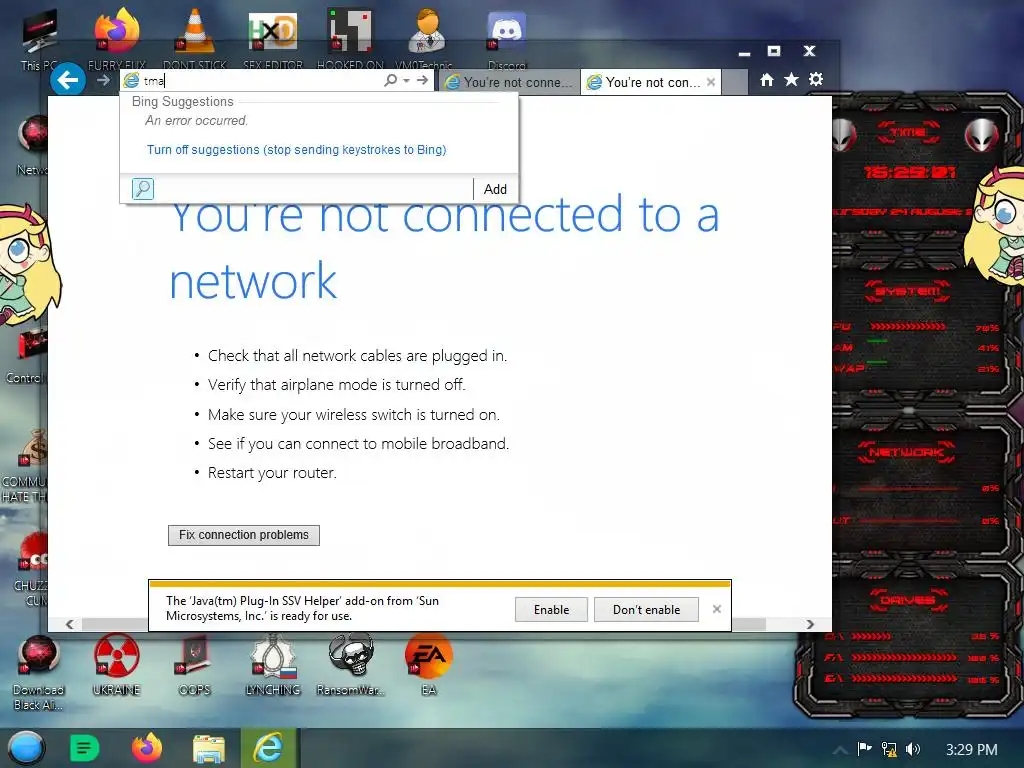Click the 3:29 PM taskbar clock
Screen dimensions: 1024x768
pyautogui.click(x=971, y=749)
